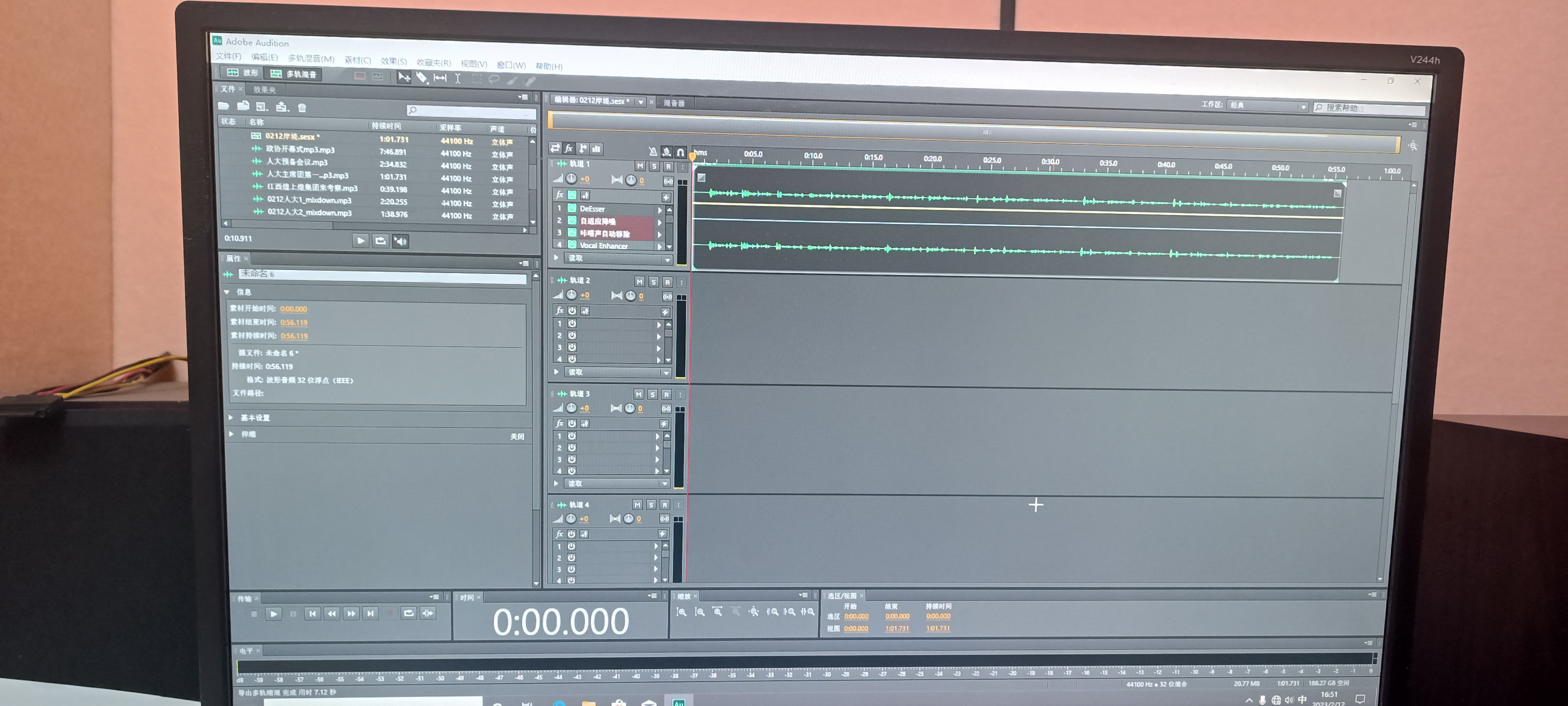Adjust Track 1 volume knob
The height and width of the screenshot is (706, 1568).
(x=571, y=179)
